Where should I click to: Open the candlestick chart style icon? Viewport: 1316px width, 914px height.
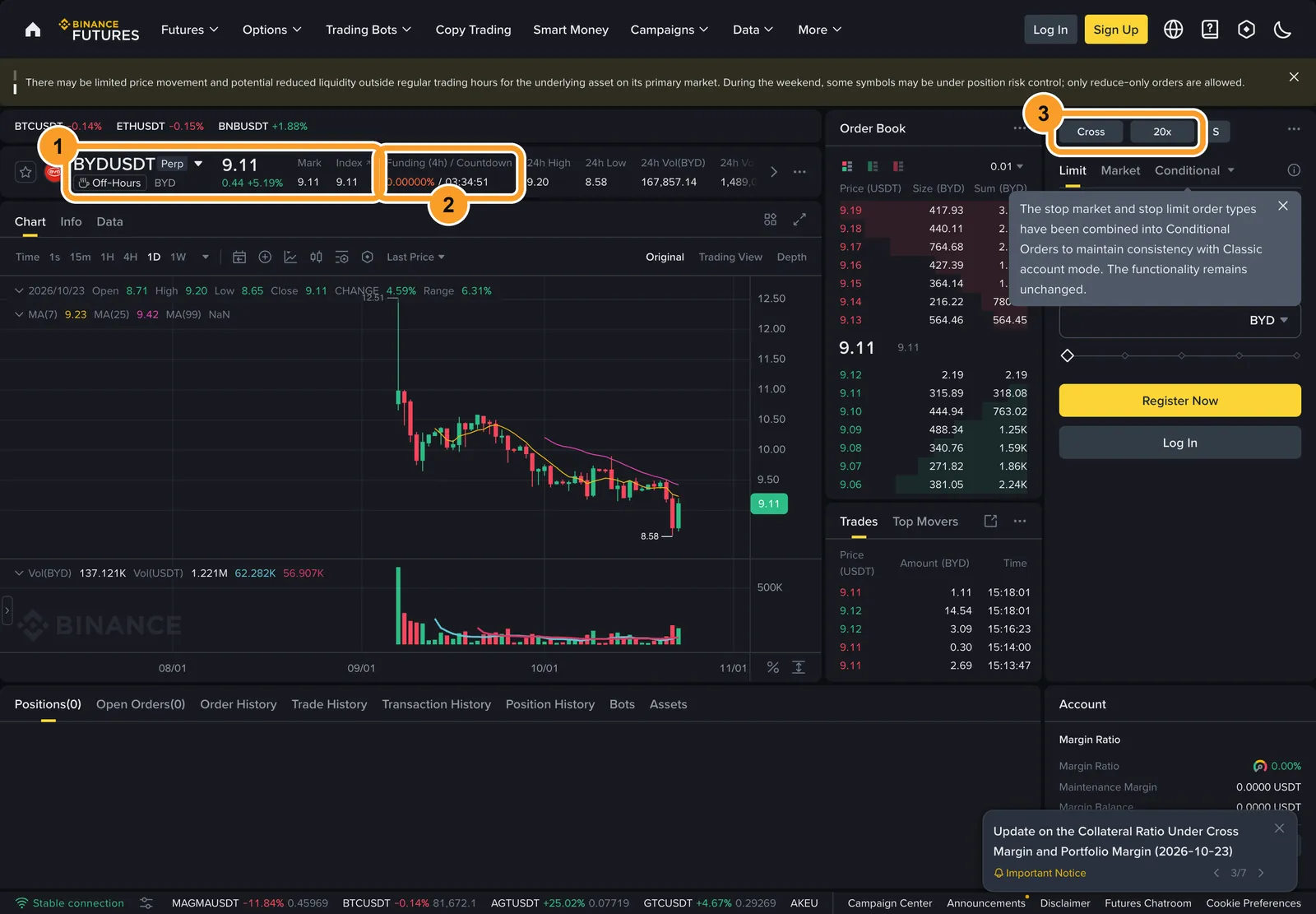316,257
